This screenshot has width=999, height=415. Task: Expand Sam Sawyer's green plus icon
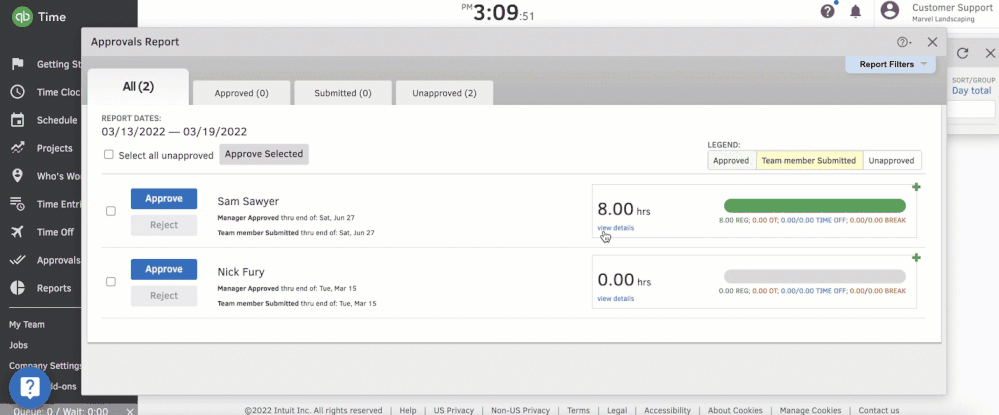point(916,187)
